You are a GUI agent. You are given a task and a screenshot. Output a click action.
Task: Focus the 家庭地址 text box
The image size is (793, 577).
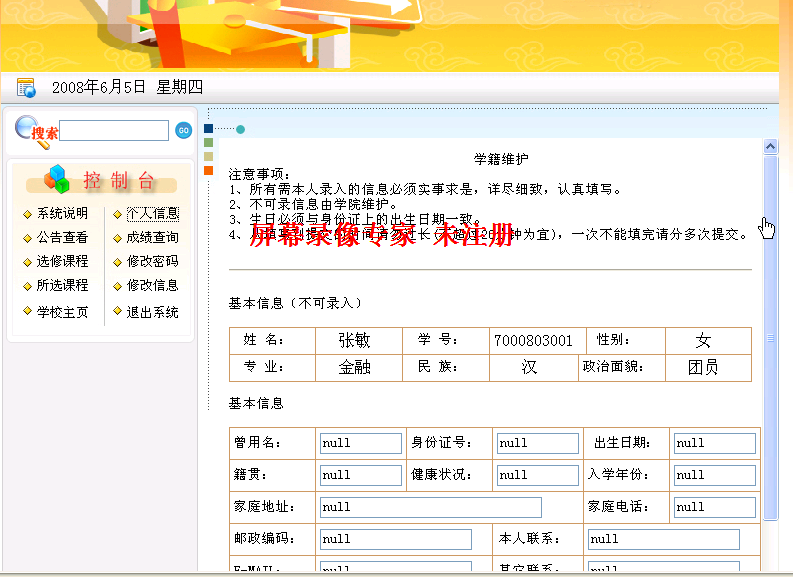(x=430, y=507)
